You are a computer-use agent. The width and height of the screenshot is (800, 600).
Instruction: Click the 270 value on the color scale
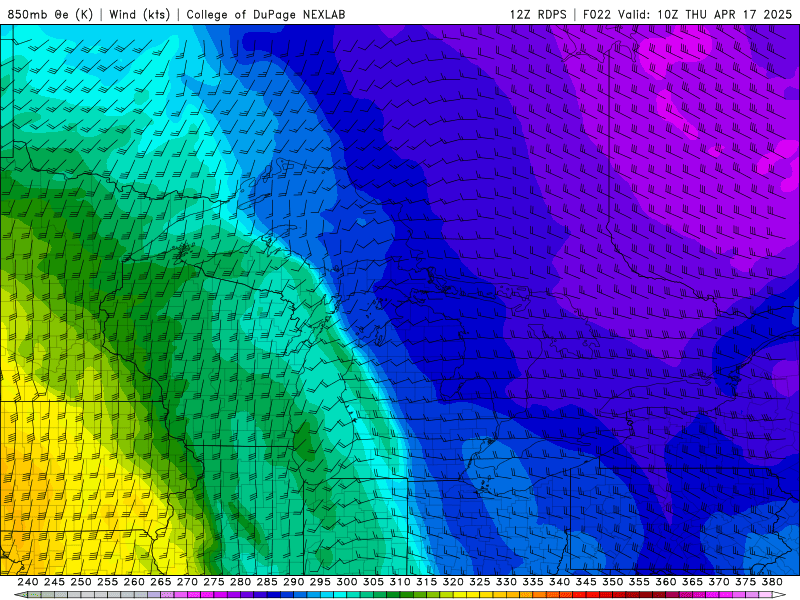187,582
